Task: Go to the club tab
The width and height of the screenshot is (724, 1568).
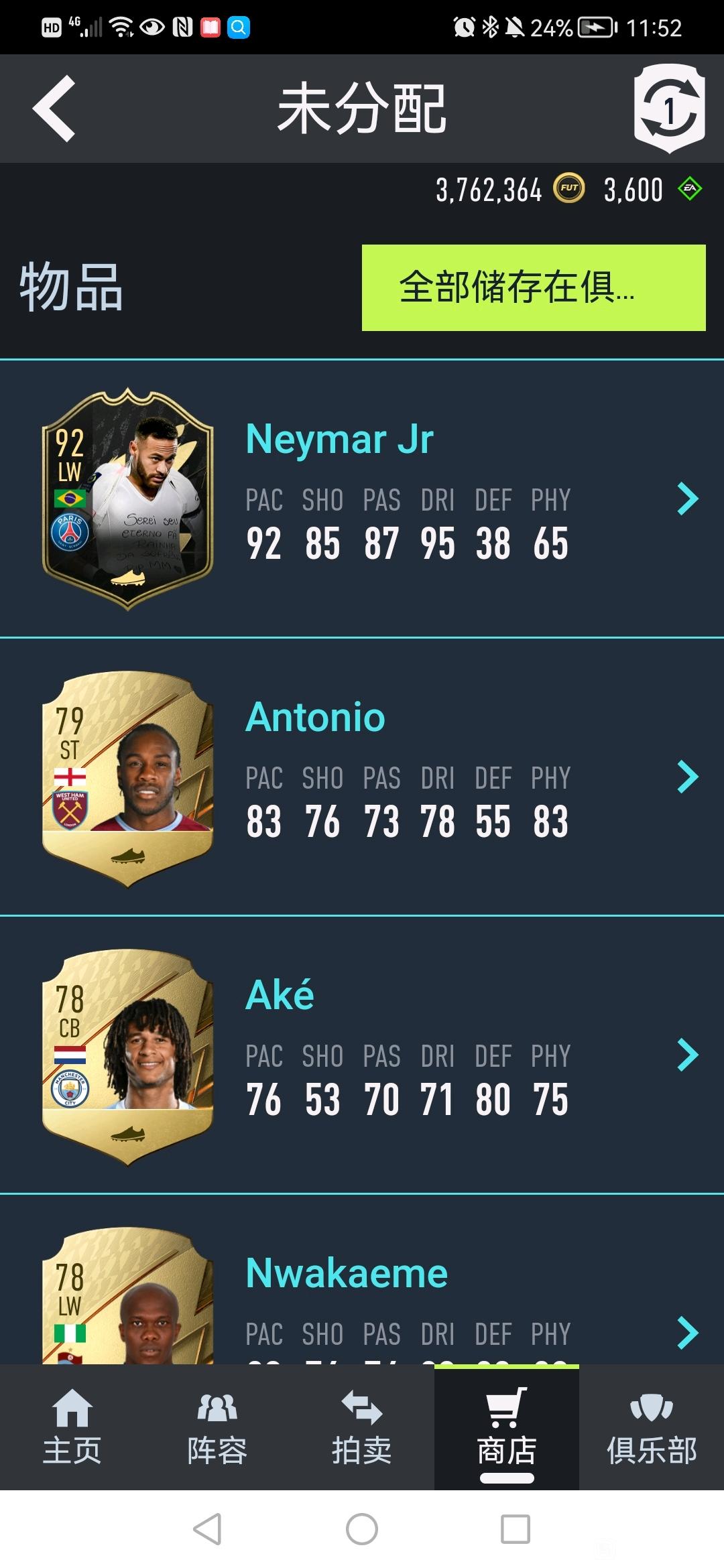Action: [x=652, y=1426]
